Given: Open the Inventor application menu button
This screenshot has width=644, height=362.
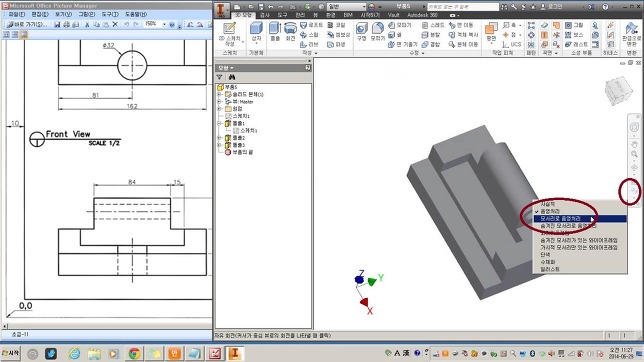Looking at the screenshot, I should (221, 10).
